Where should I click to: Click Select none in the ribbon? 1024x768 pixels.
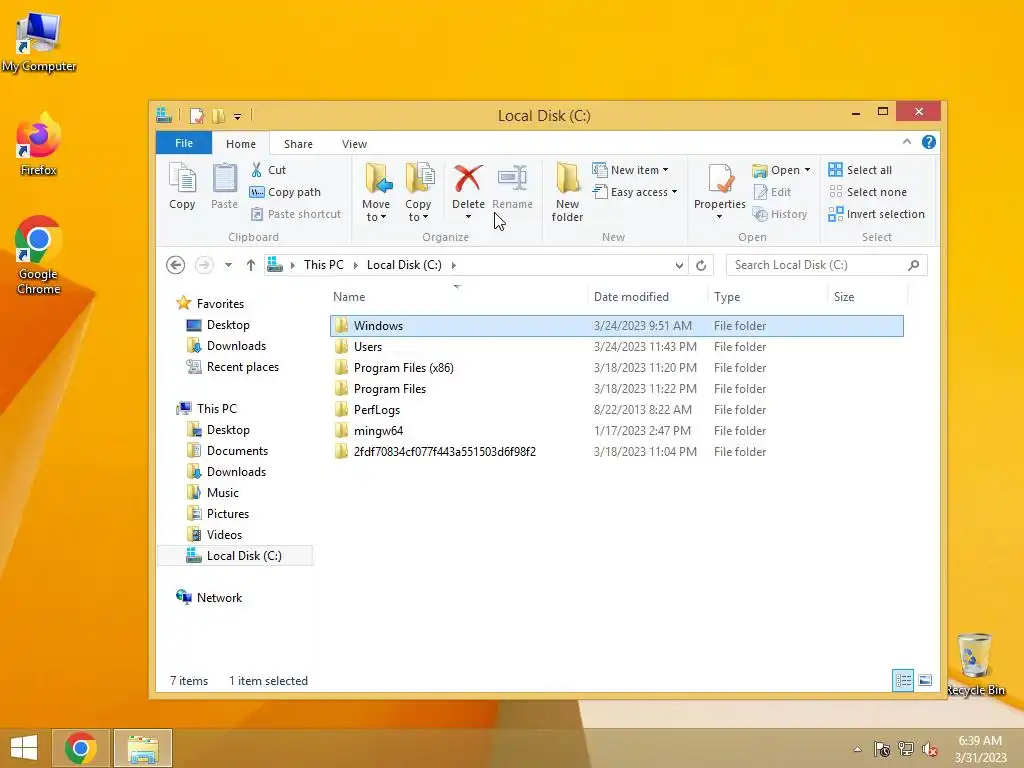pyautogui.click(x=867, y=192)
